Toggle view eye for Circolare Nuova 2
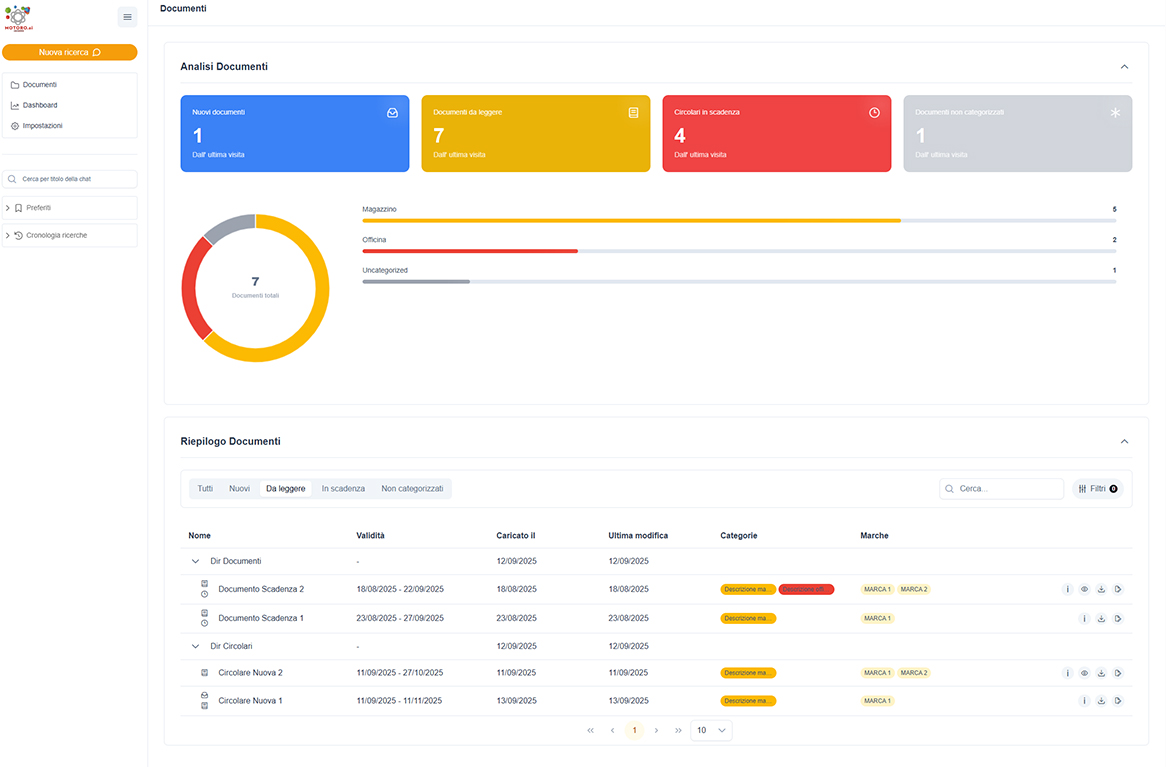Screen dimensions: 1166x767 click(1084, 673)
